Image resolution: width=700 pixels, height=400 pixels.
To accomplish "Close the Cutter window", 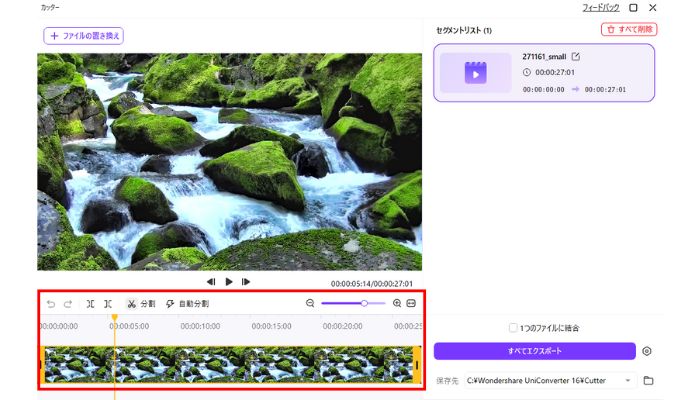I will [x=653, y=8].
